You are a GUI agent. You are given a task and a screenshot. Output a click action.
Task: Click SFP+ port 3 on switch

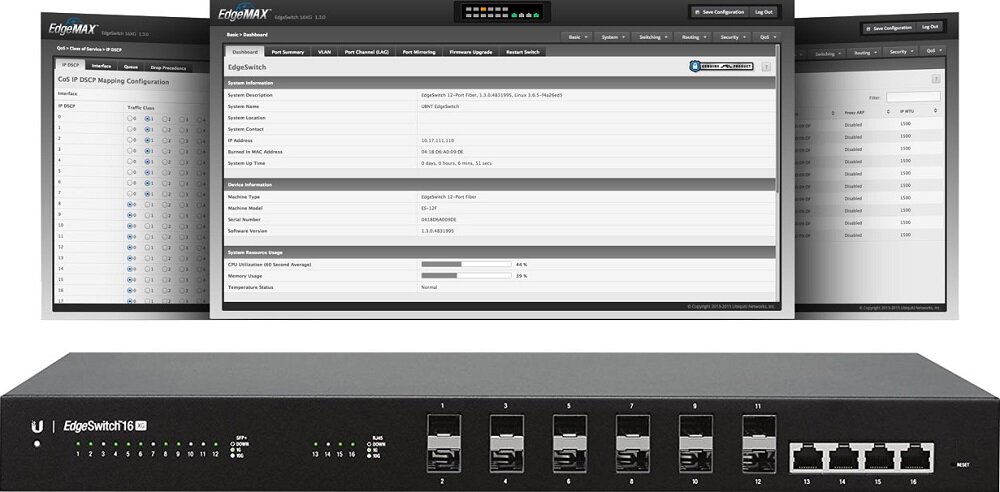(x=506, y=424)
